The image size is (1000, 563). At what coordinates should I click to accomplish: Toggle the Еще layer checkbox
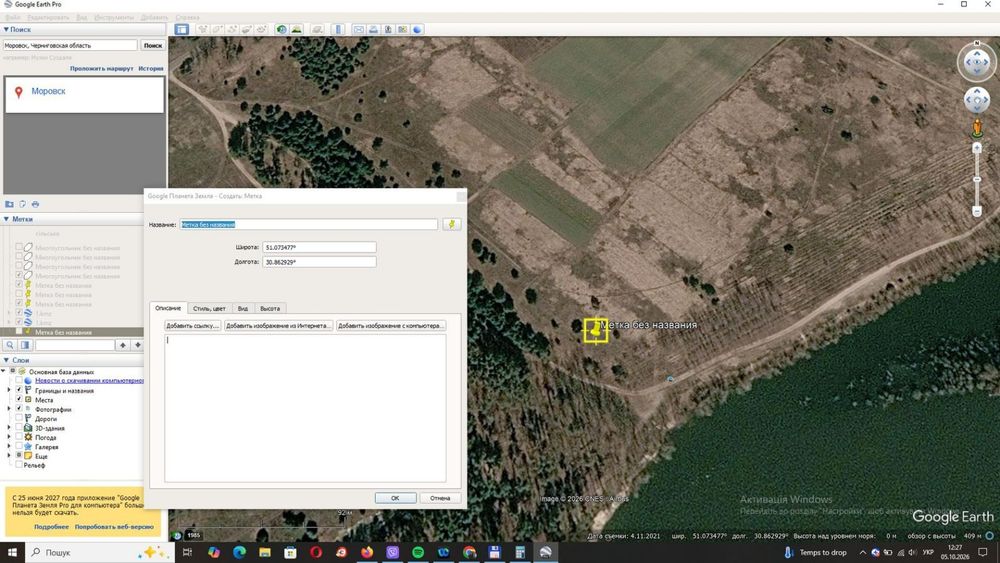(x=18, y=456)
